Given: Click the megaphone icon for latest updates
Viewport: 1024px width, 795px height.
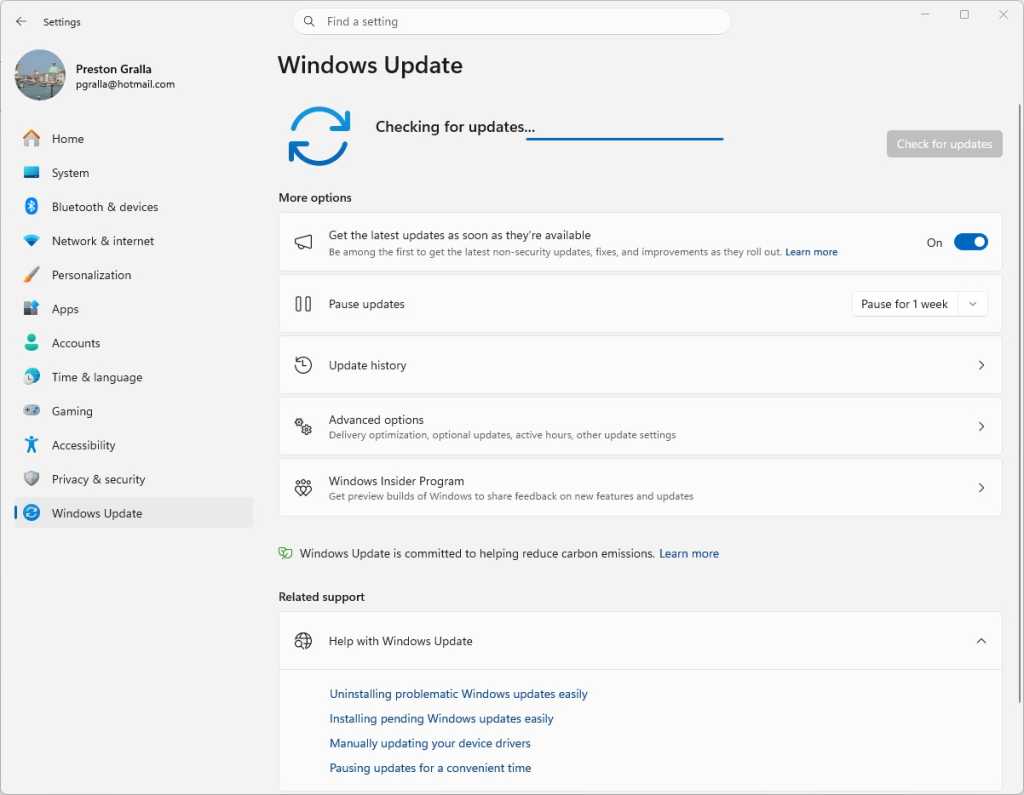Looking at the screenshot, I should coord(303,242).
